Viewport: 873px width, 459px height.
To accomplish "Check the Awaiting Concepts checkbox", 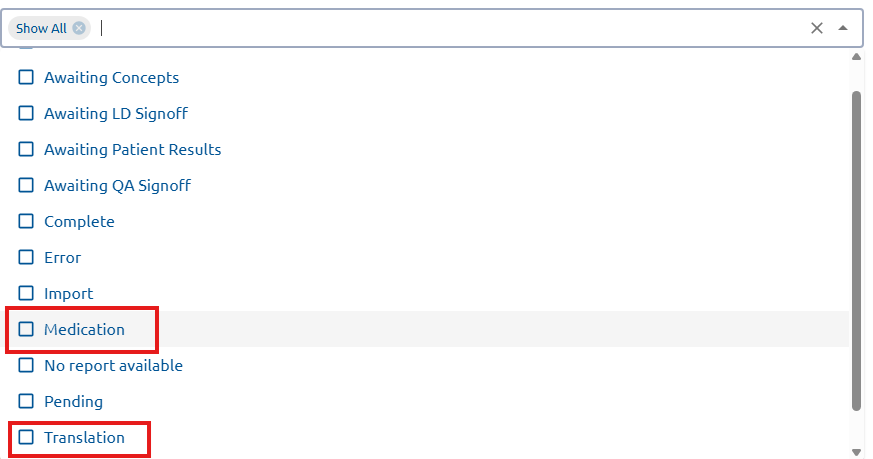I will coord(26,77).
